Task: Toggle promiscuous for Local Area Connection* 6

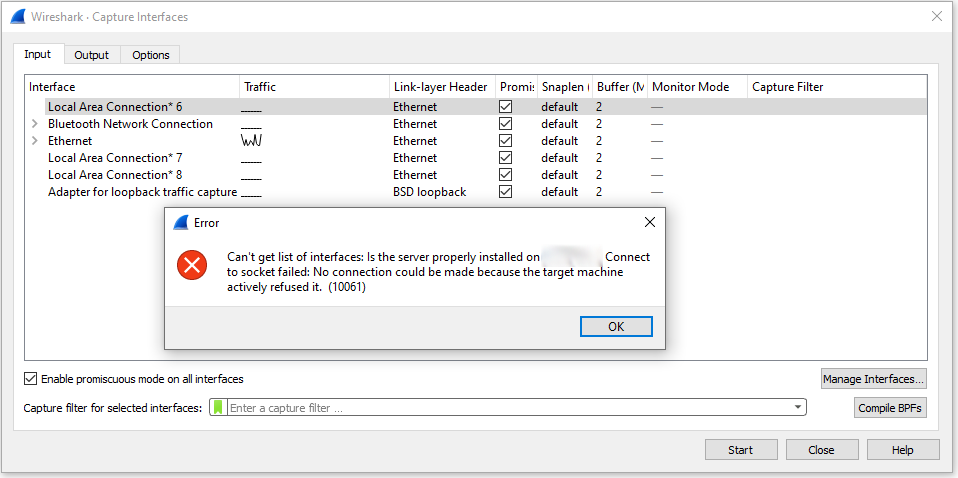Action: point(505,106)
